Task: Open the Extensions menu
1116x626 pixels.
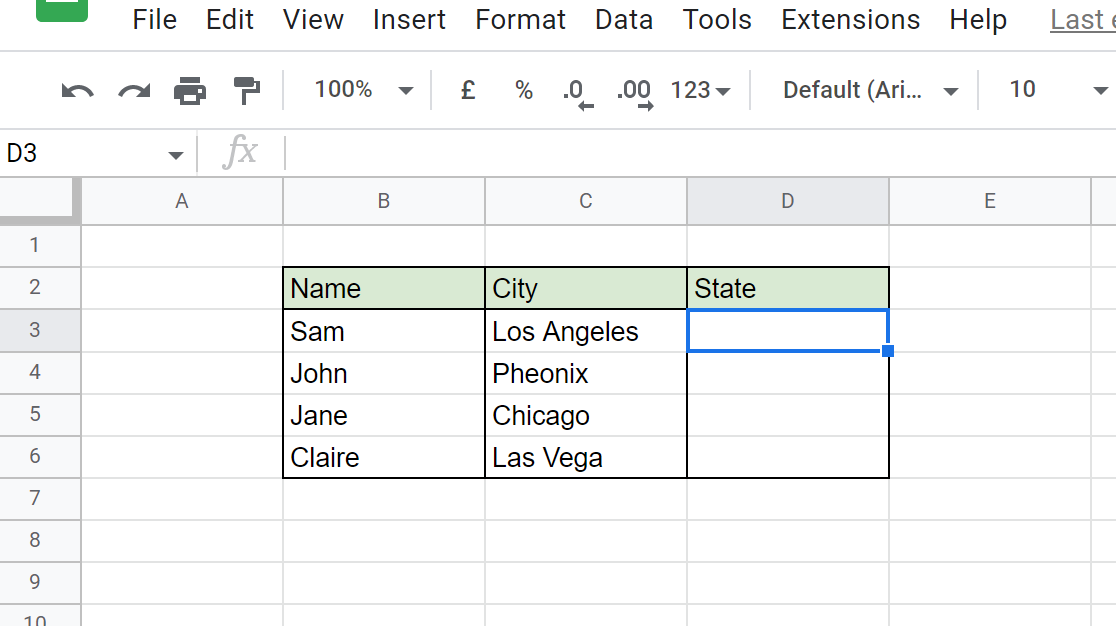Action: (850, 19)
